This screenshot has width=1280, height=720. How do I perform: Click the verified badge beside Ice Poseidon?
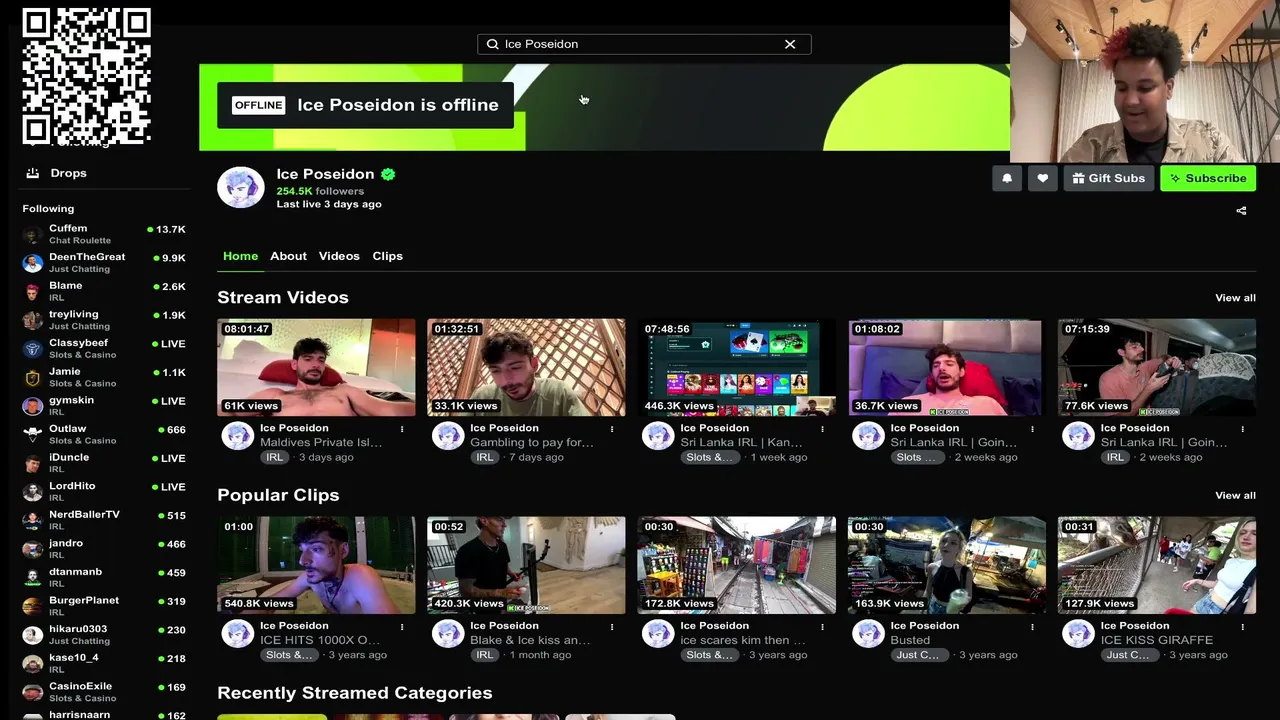[x=388, y=174]
